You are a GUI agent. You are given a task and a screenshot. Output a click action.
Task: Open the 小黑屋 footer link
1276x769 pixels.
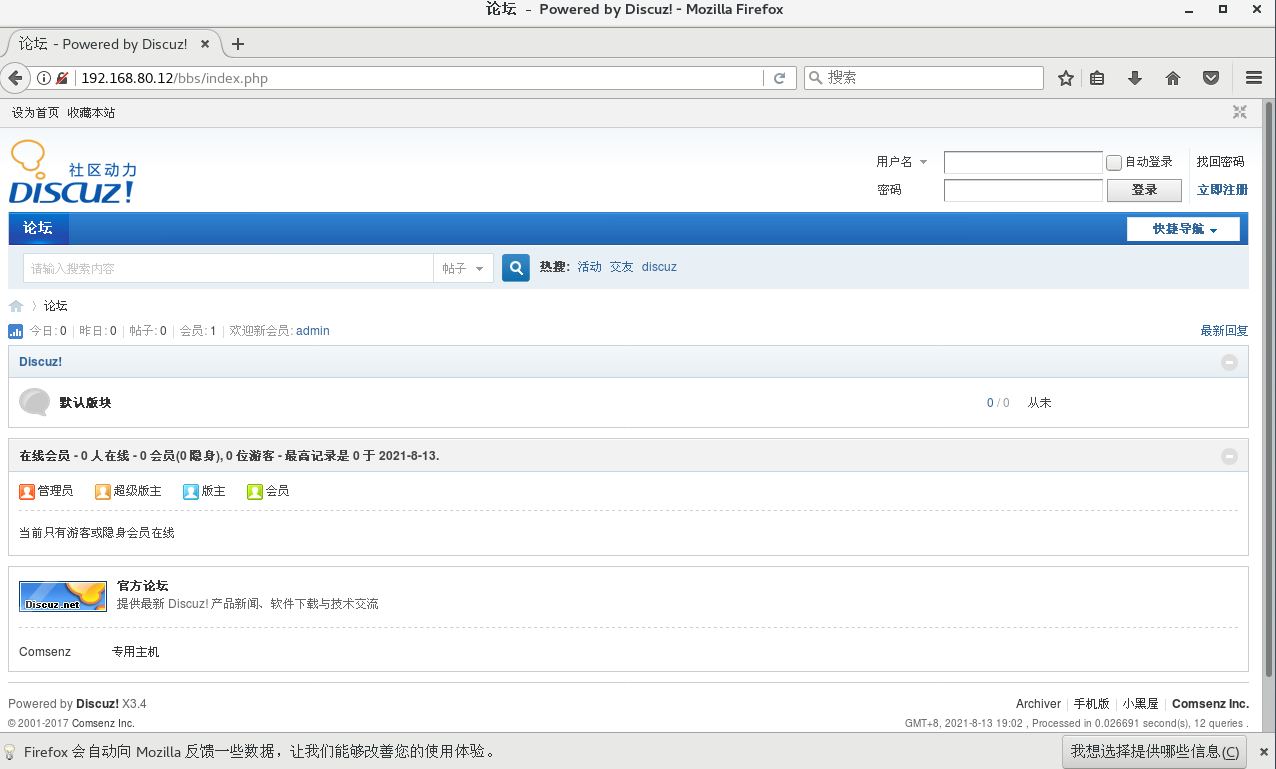pos(1140,704)
